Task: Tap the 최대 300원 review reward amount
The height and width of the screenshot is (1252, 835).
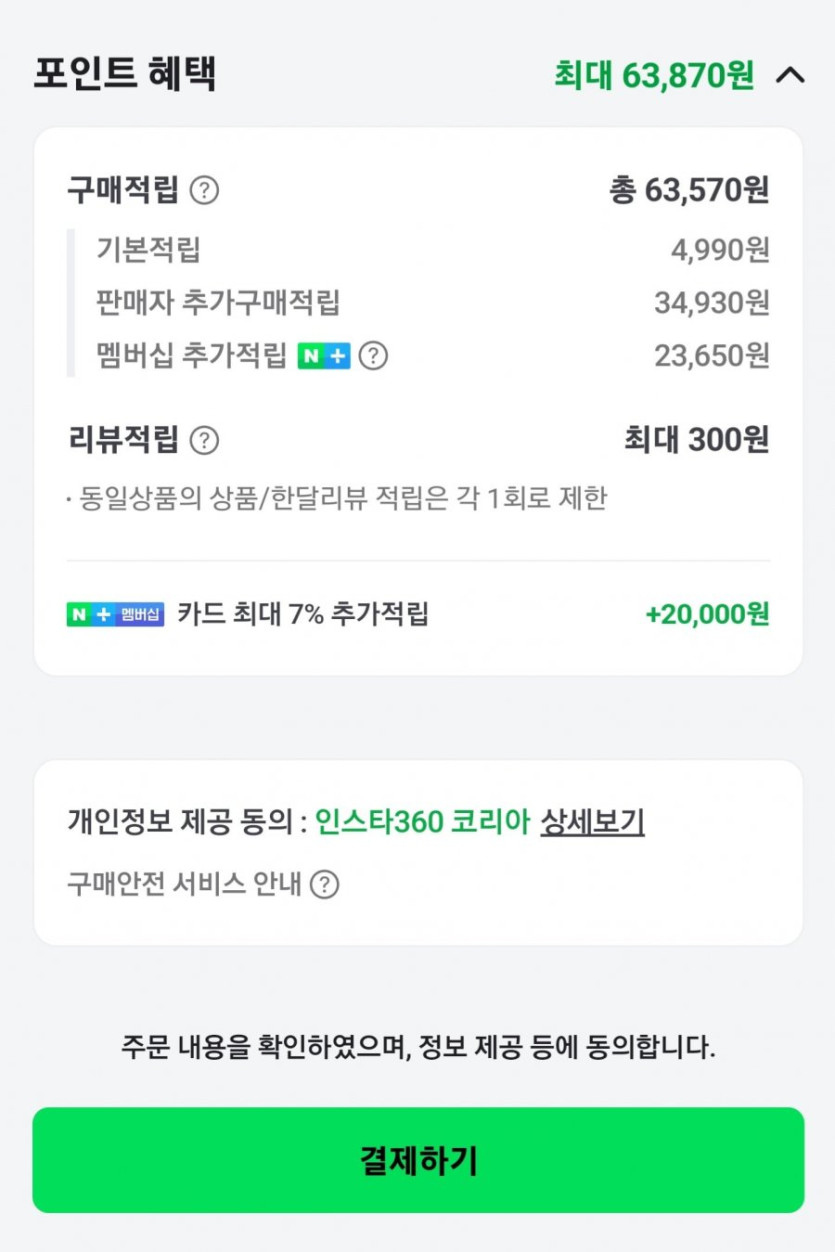Action: click(696, 440)
